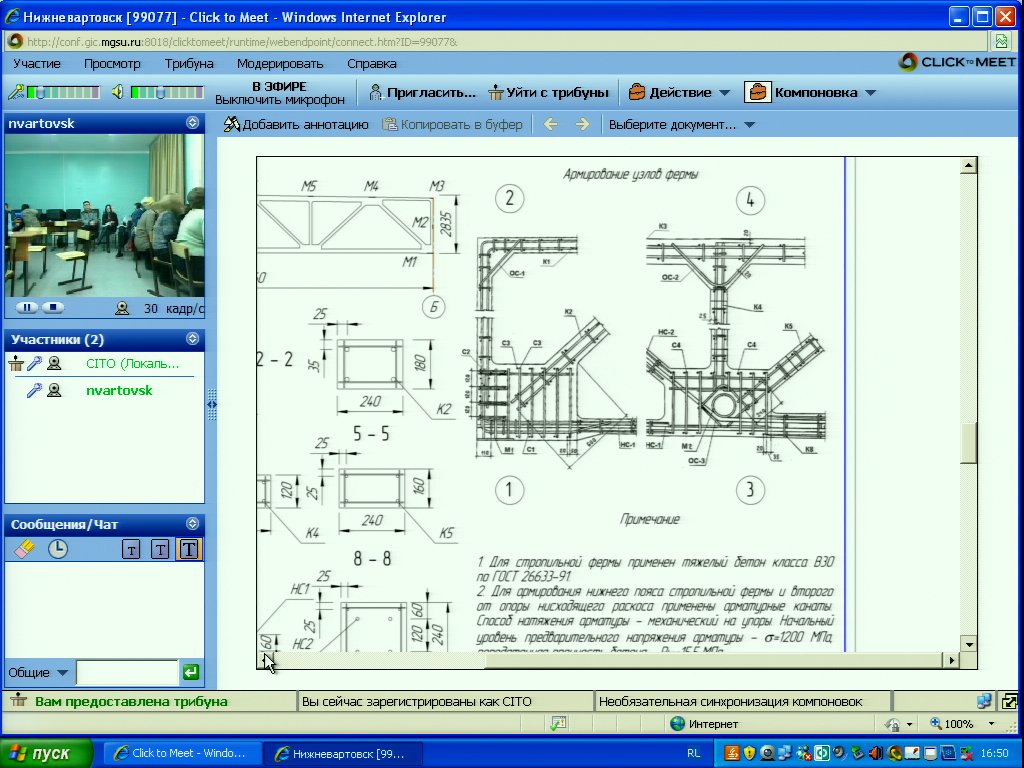
Task: Open the Общие chat recipient dropdown
Action: tap(38, 673)
